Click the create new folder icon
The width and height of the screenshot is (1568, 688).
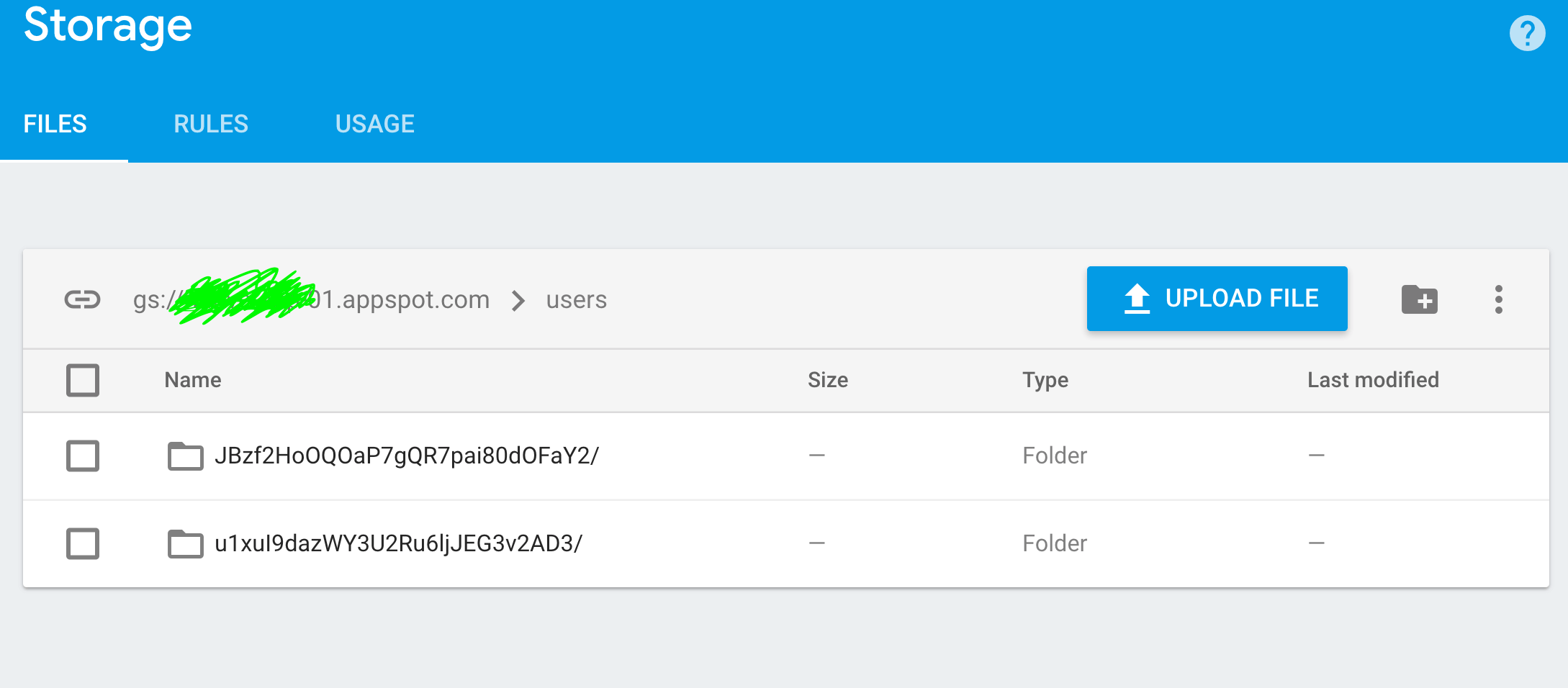[1419, 299]
